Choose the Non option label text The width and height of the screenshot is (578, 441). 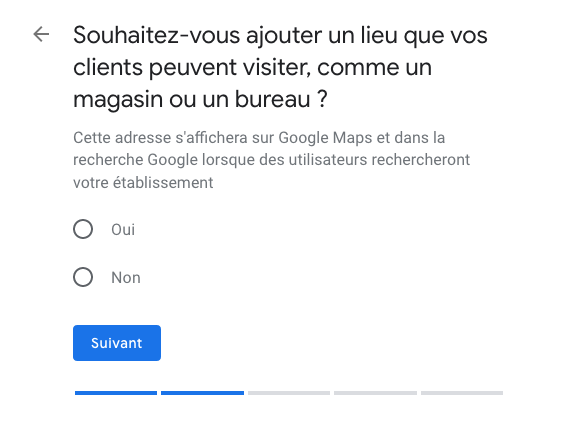point(126,278)
